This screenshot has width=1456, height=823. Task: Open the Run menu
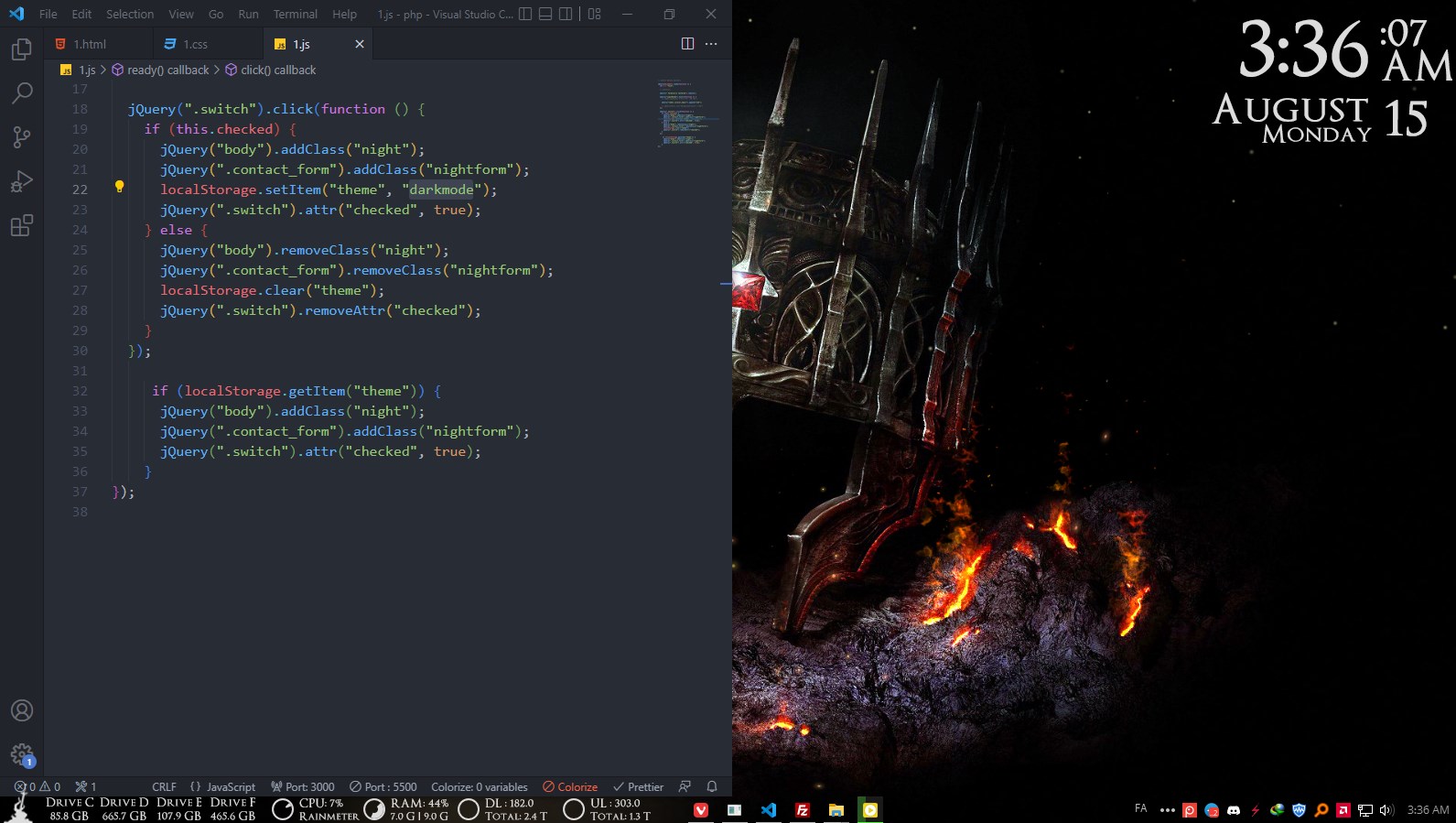(x=248, y=14)
